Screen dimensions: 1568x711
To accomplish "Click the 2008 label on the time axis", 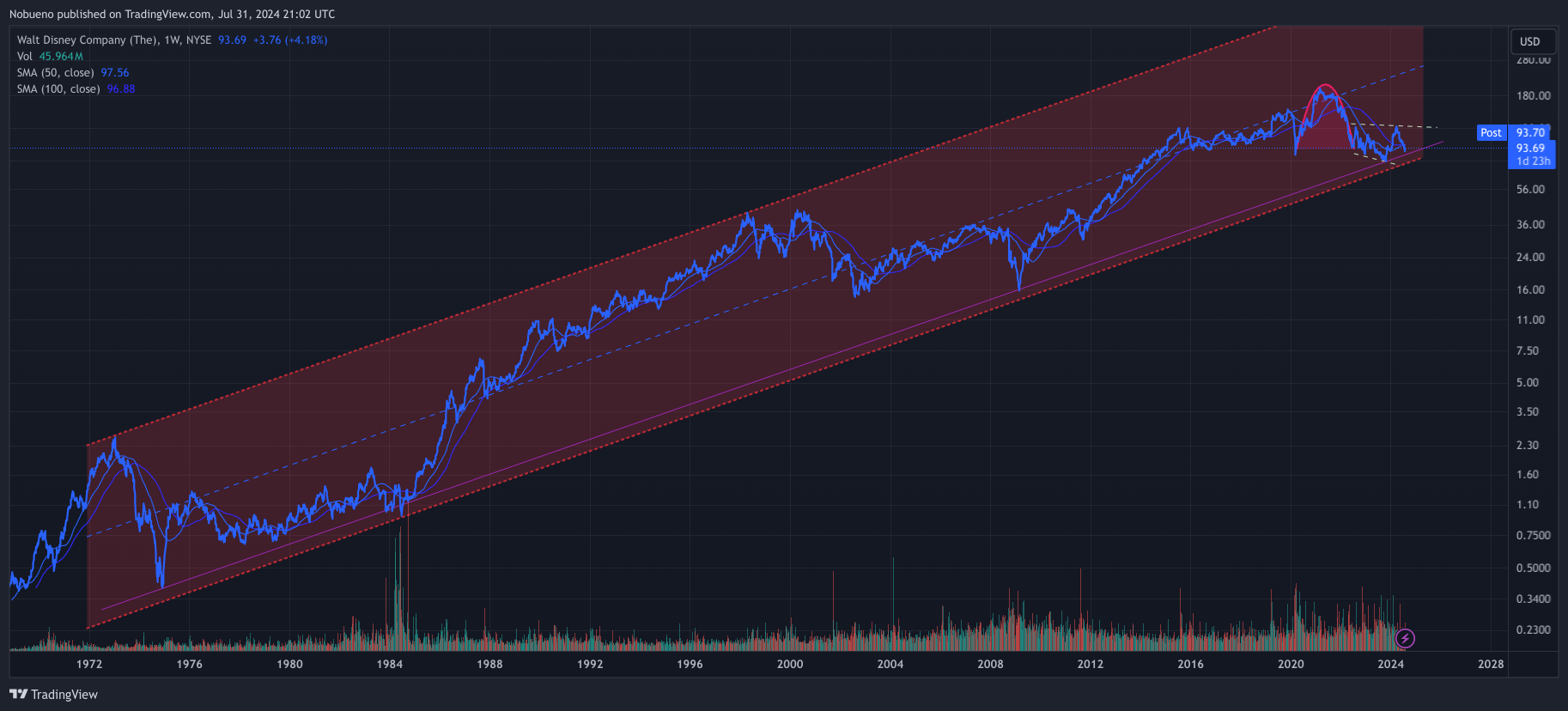I will tap(990, 664).
